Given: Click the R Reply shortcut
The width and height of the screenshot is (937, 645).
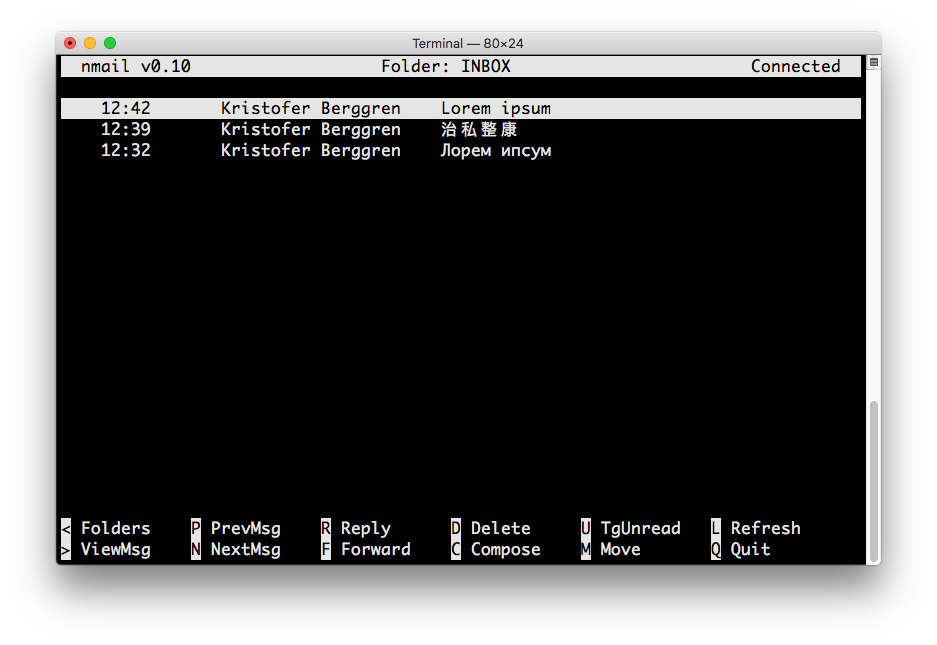Looking at the screenshot, I should click(356, 528).
